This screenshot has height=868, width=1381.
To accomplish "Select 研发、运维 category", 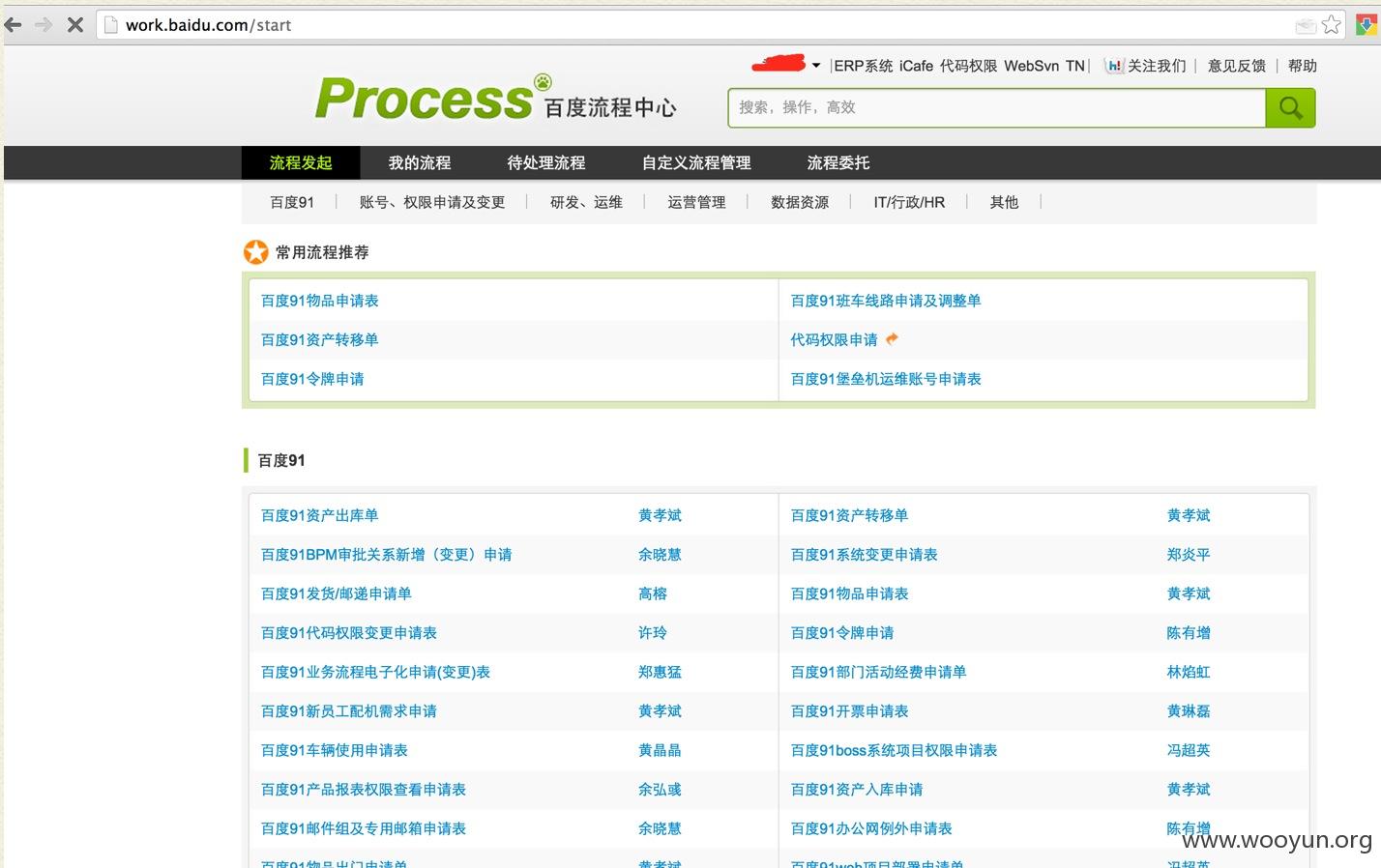I will tap(586, 202).
